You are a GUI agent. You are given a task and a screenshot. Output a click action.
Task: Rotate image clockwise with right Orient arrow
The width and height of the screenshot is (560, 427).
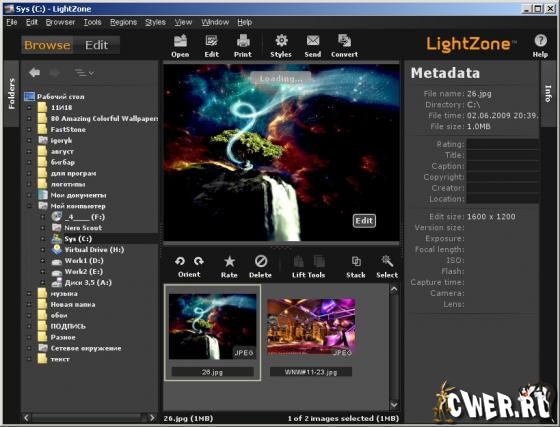tap(199, 262)
